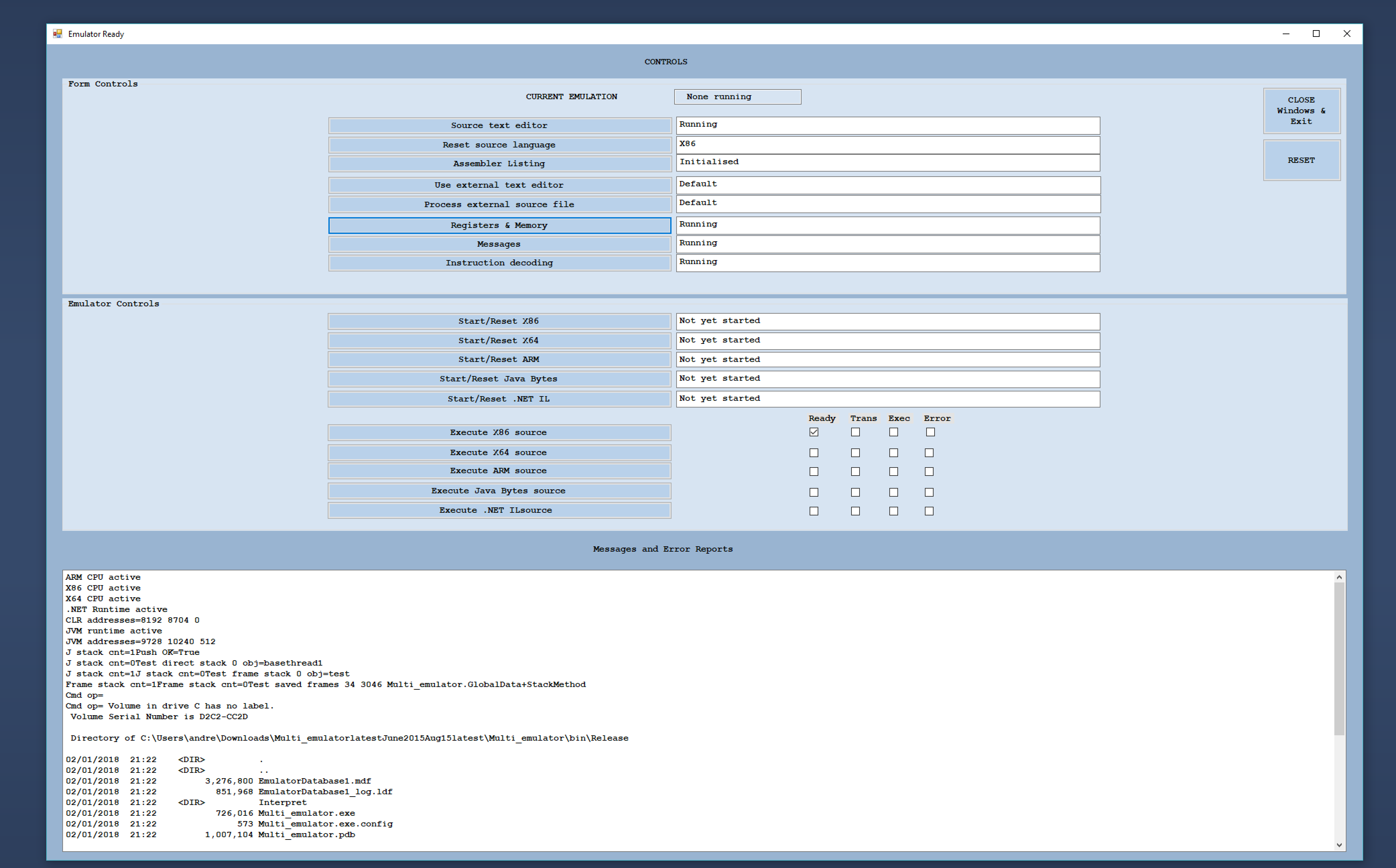
Task: Click Start/Reset X86 button
Action: pyautogui.click(x=499, y=321)
